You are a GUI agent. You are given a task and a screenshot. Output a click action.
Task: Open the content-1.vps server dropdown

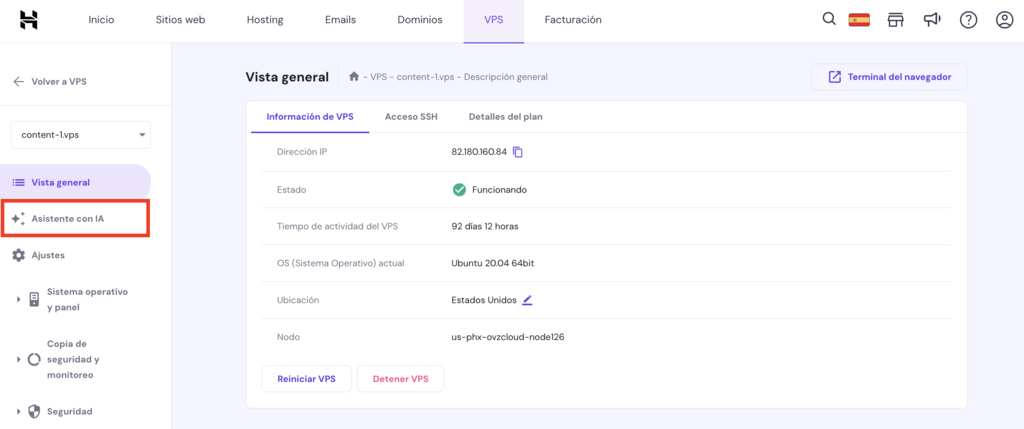click(80, 135)
